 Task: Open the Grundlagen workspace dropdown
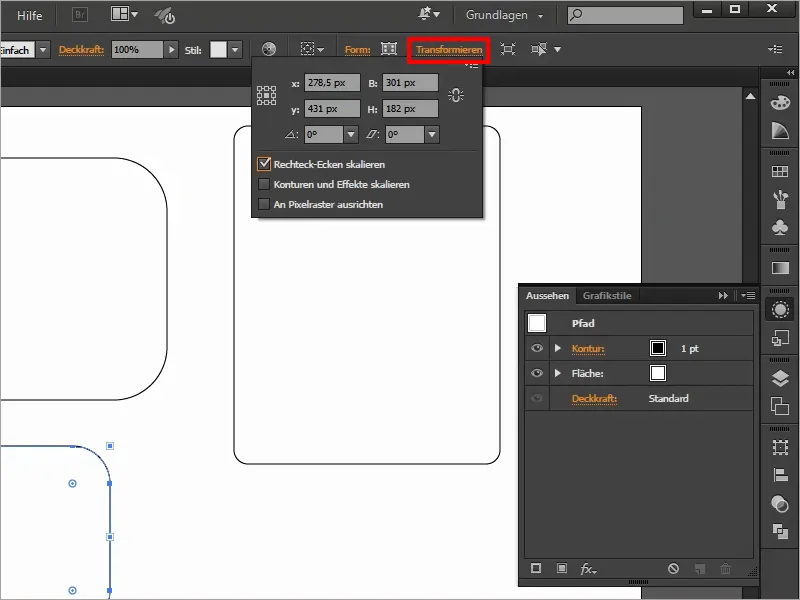point(503,15)
